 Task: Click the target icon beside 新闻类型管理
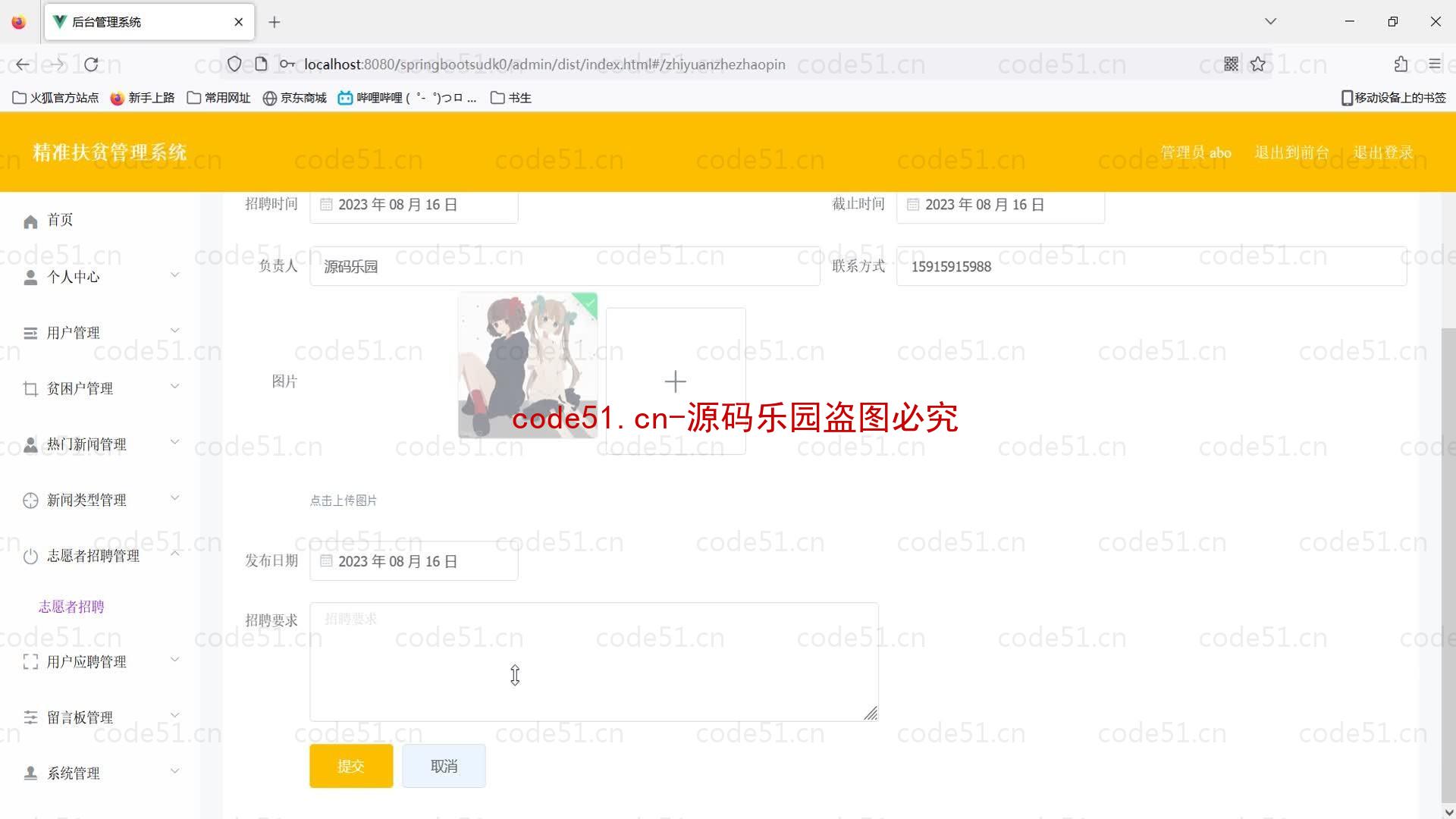coord(30,500)
